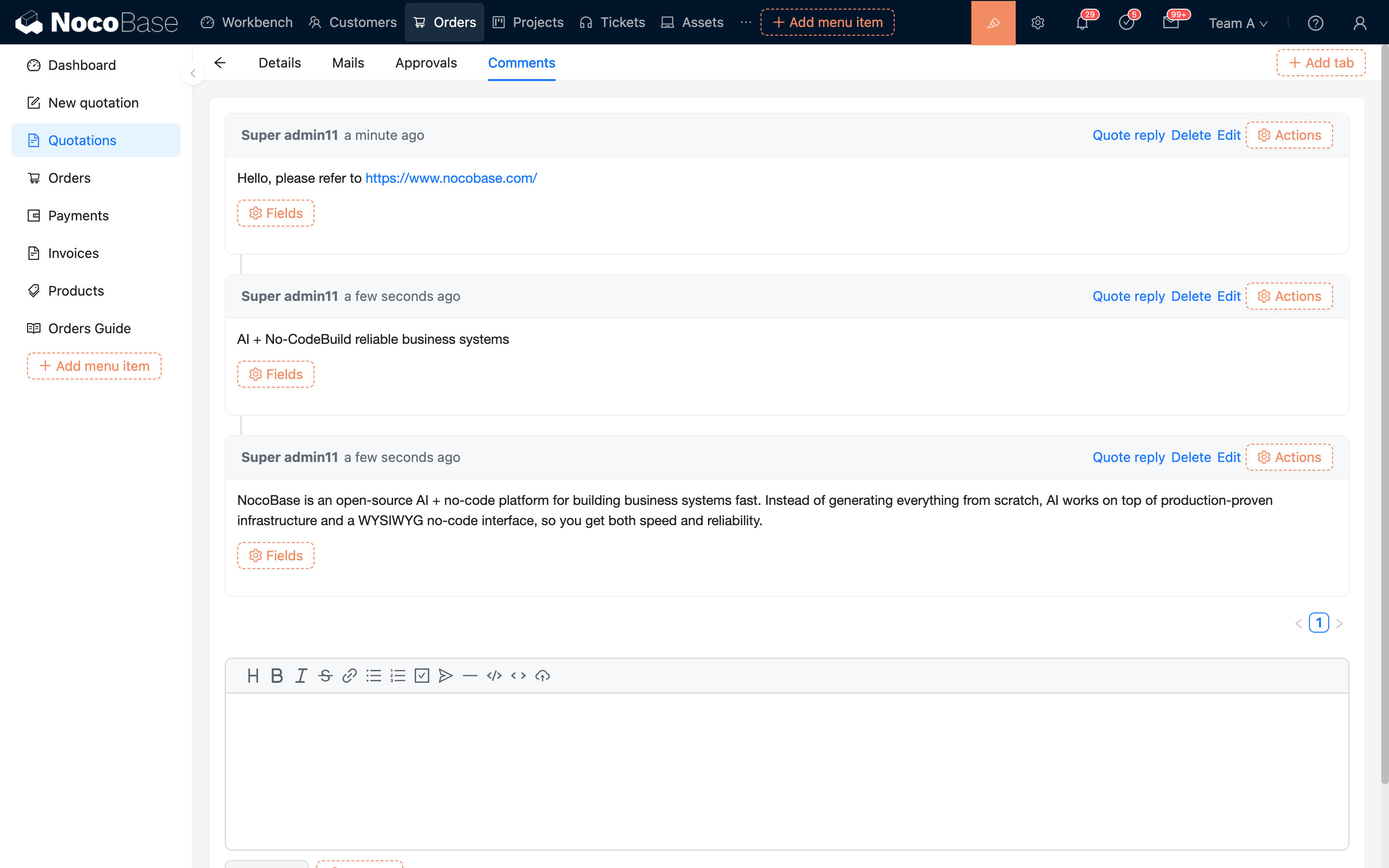The image size is (1389, 868).
Task: Insert a numbered list in editor
Action: (398, 676)
